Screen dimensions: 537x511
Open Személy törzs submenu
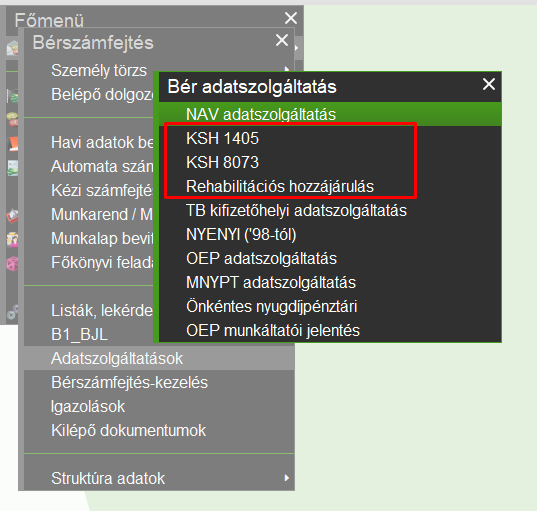click(99, 71)
